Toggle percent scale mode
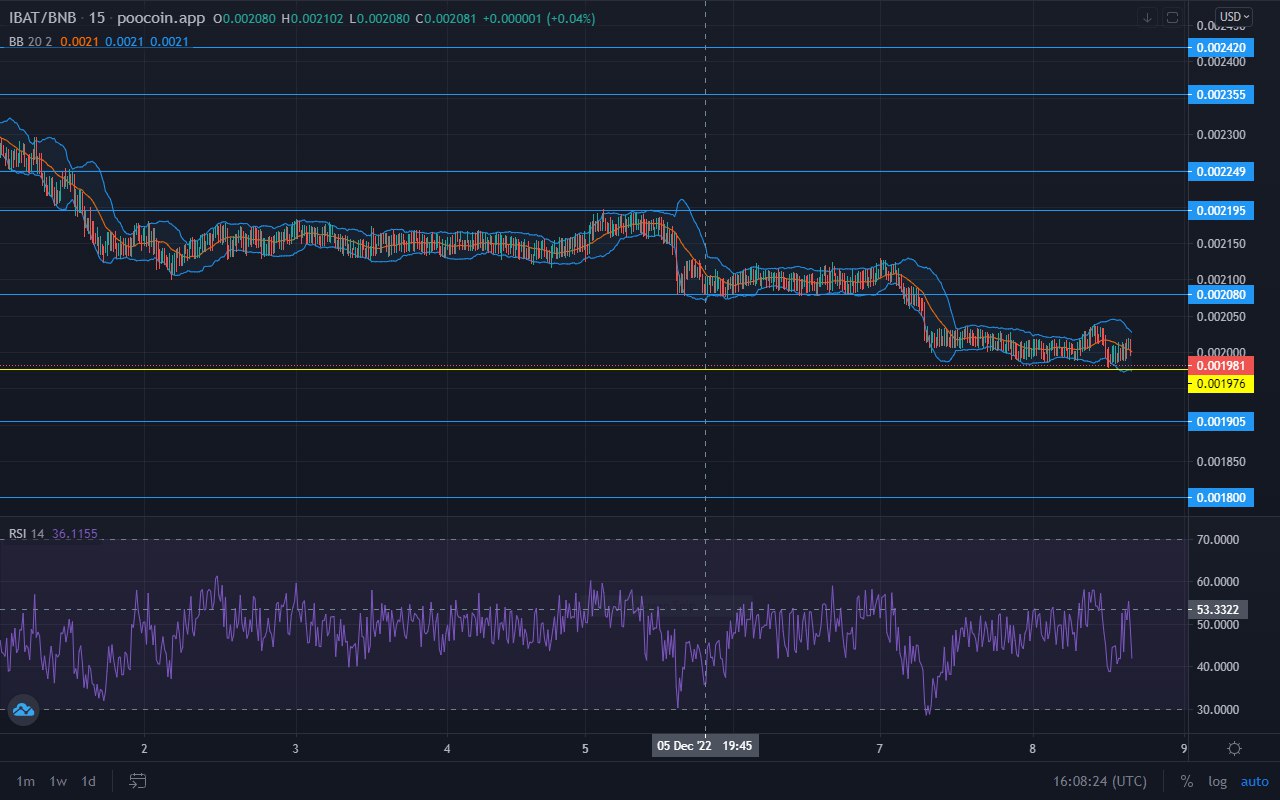Screen dimensions: 1280x800 point(1187,781)
